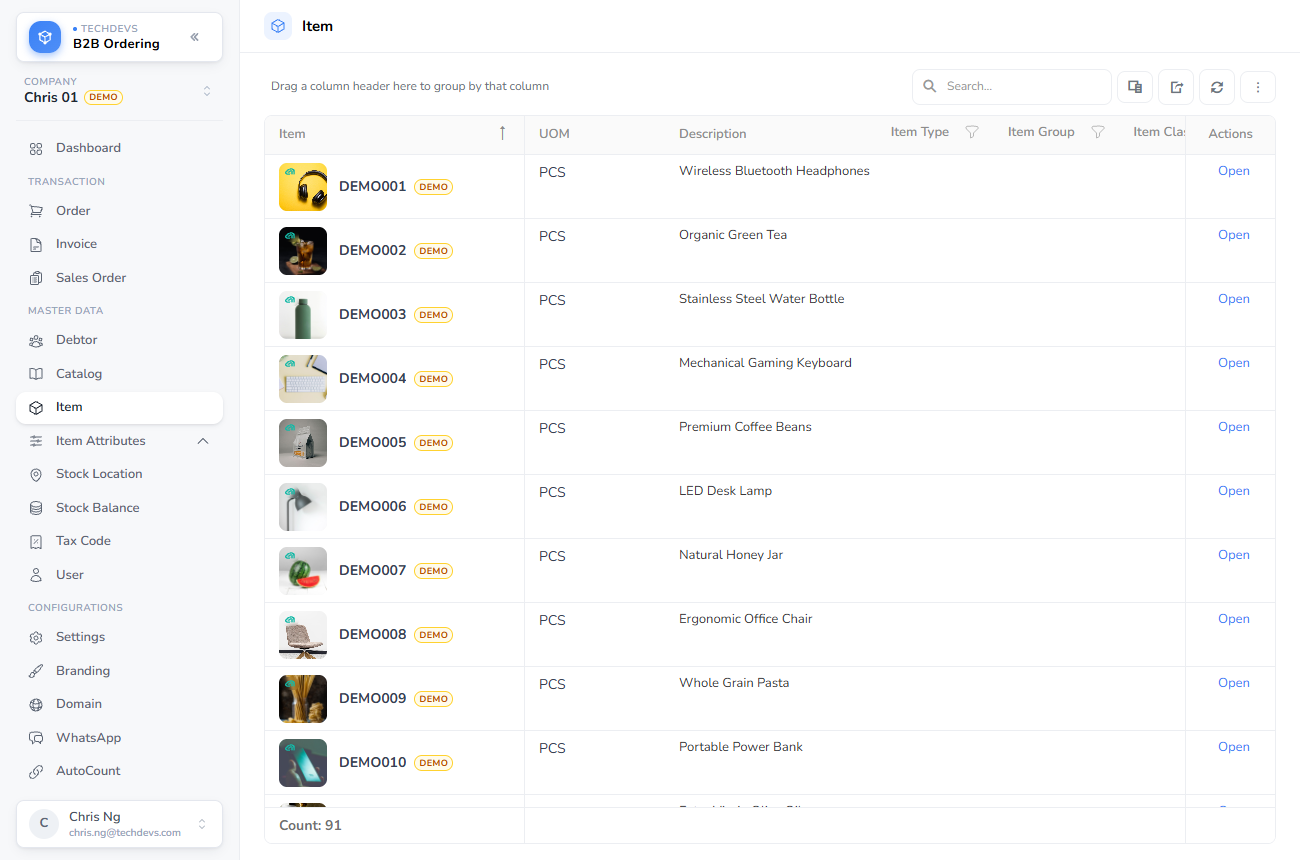The height and width of the screenshot is (860, 1300).
Task: Click the Tax Code receipt icon
Action: click(x=36, y=541)
